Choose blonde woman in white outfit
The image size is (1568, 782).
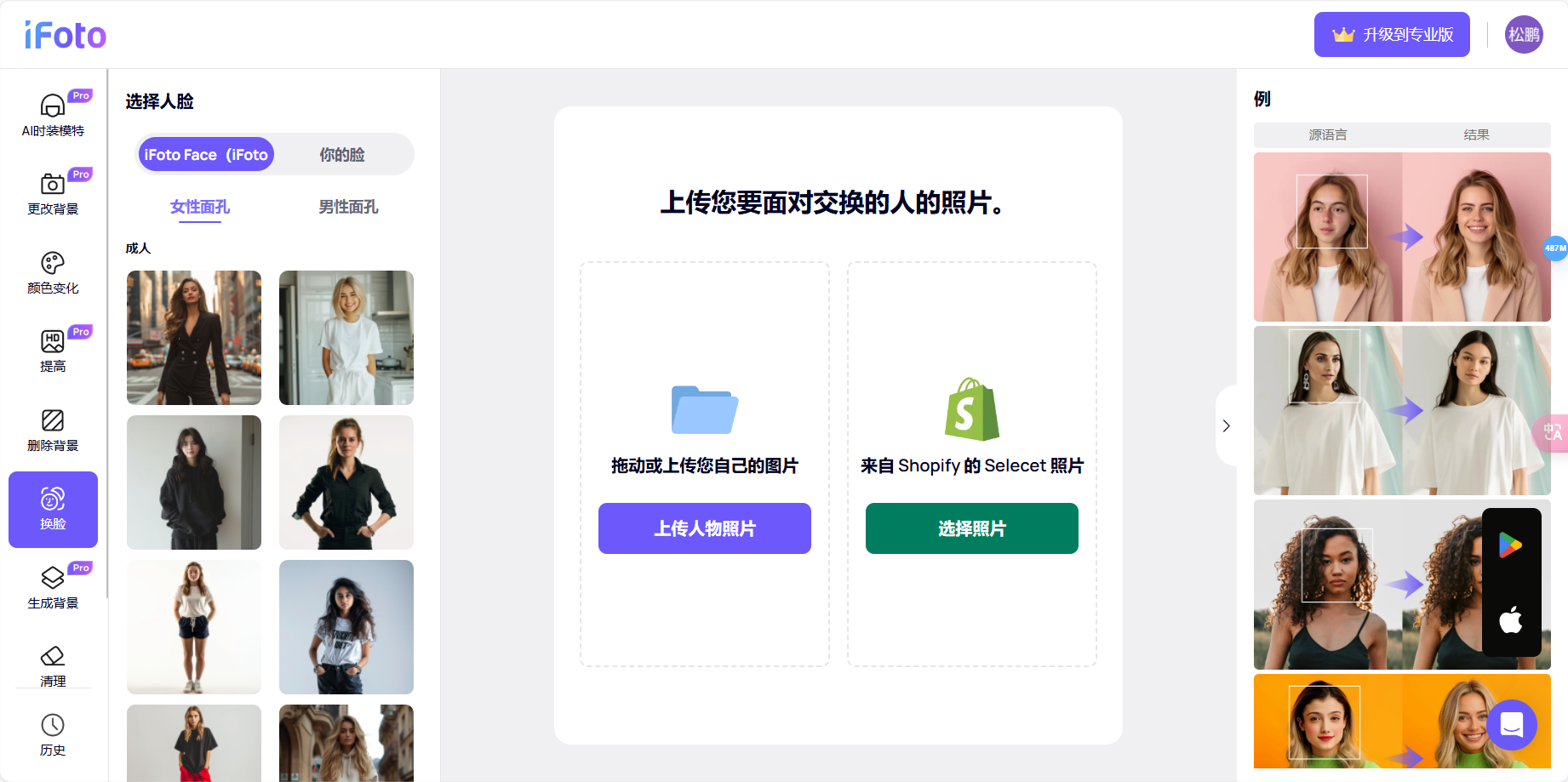pos(346,338)
